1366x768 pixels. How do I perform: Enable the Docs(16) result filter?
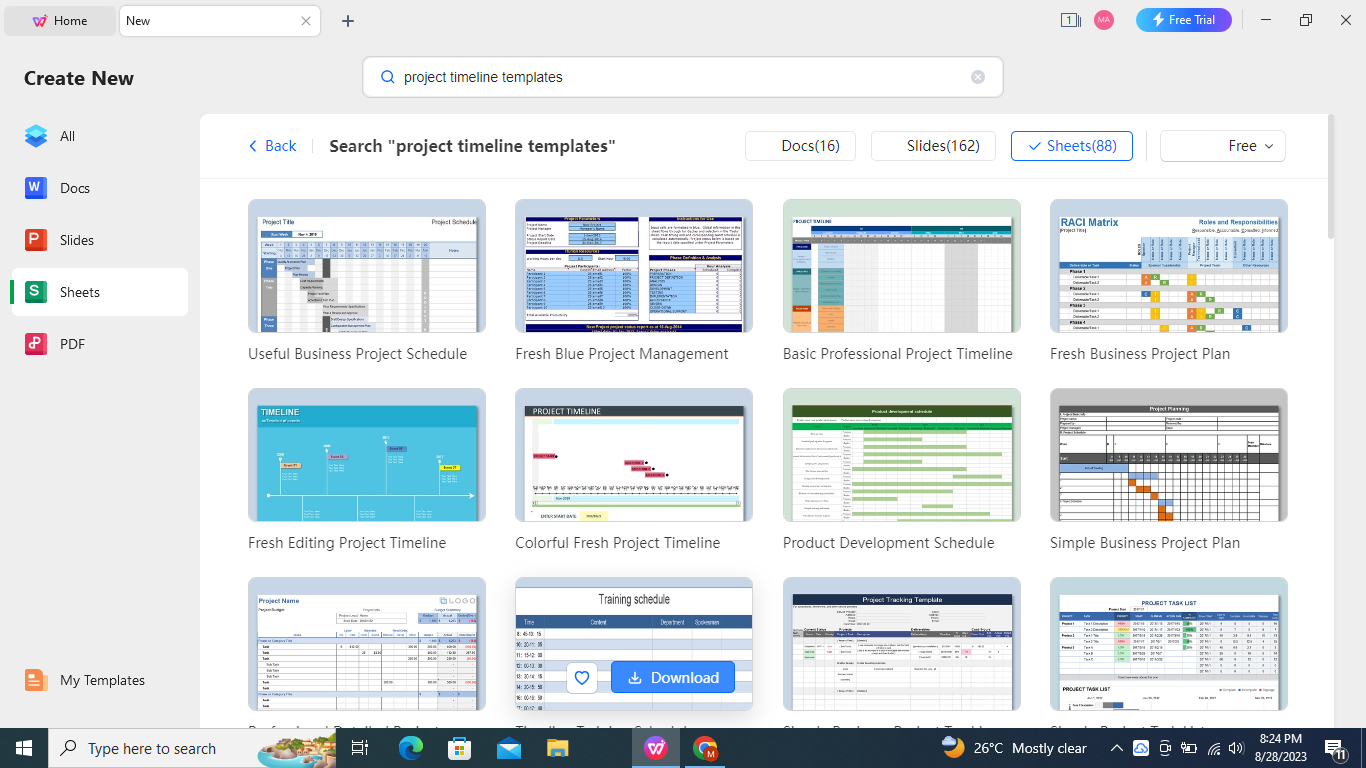(x=800, y=146)
